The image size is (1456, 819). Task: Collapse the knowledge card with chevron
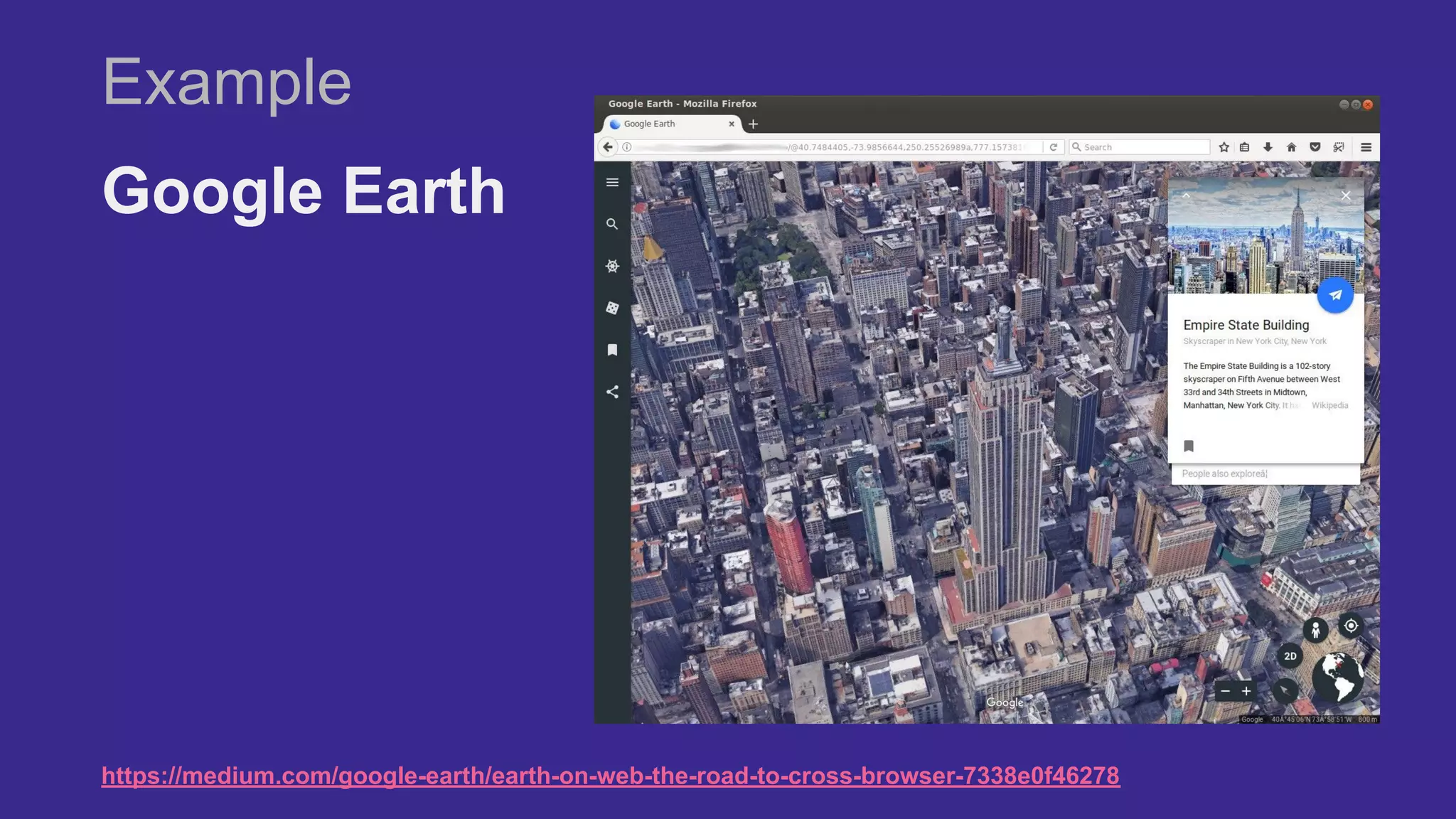(x=1186, y=196)
